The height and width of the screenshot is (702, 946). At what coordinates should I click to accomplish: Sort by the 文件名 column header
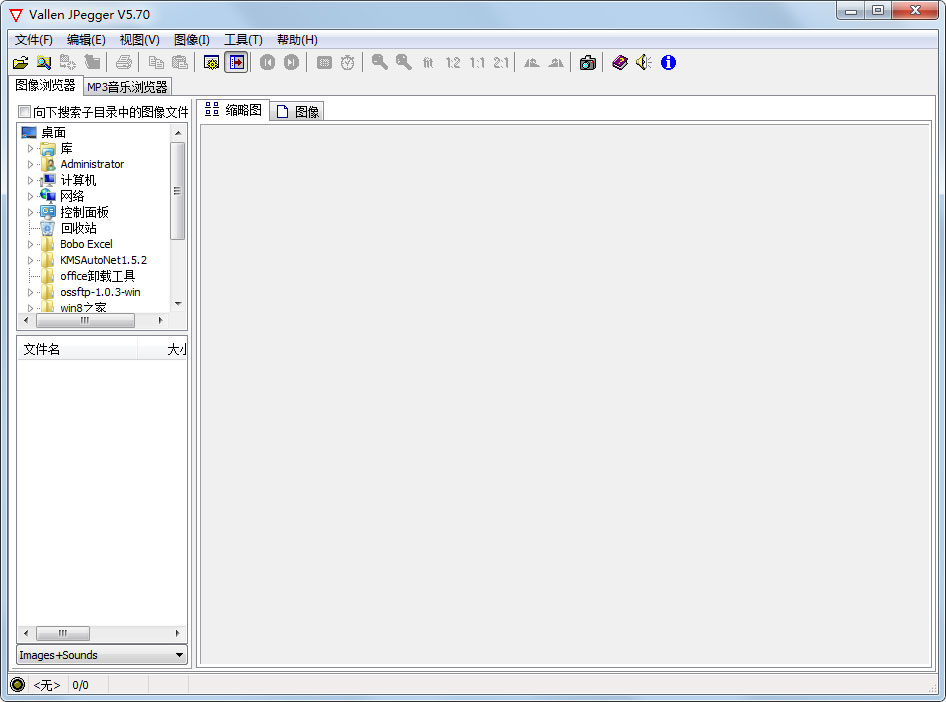click(76, 349)
